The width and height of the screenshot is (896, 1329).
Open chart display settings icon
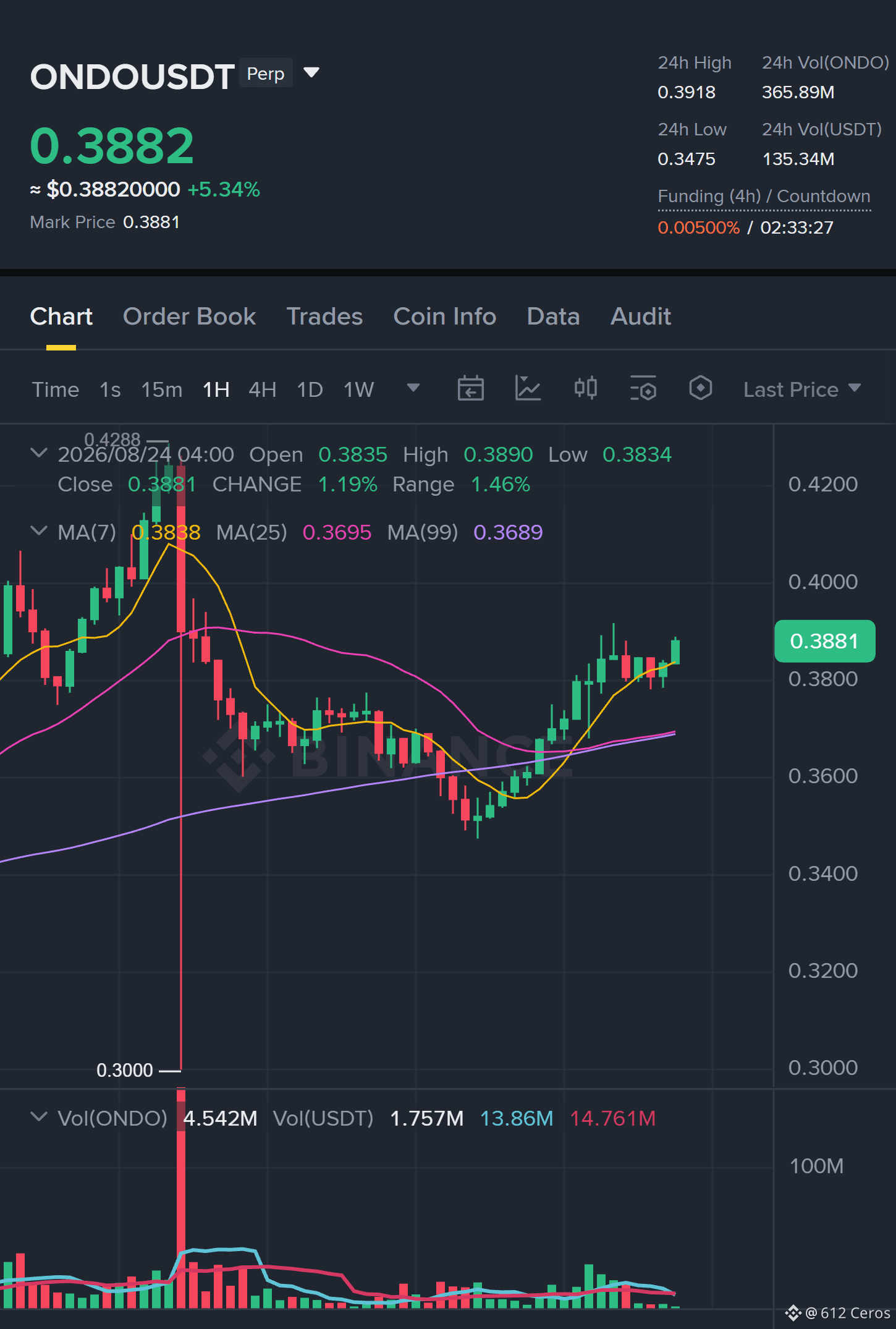(x=643, y=389)
